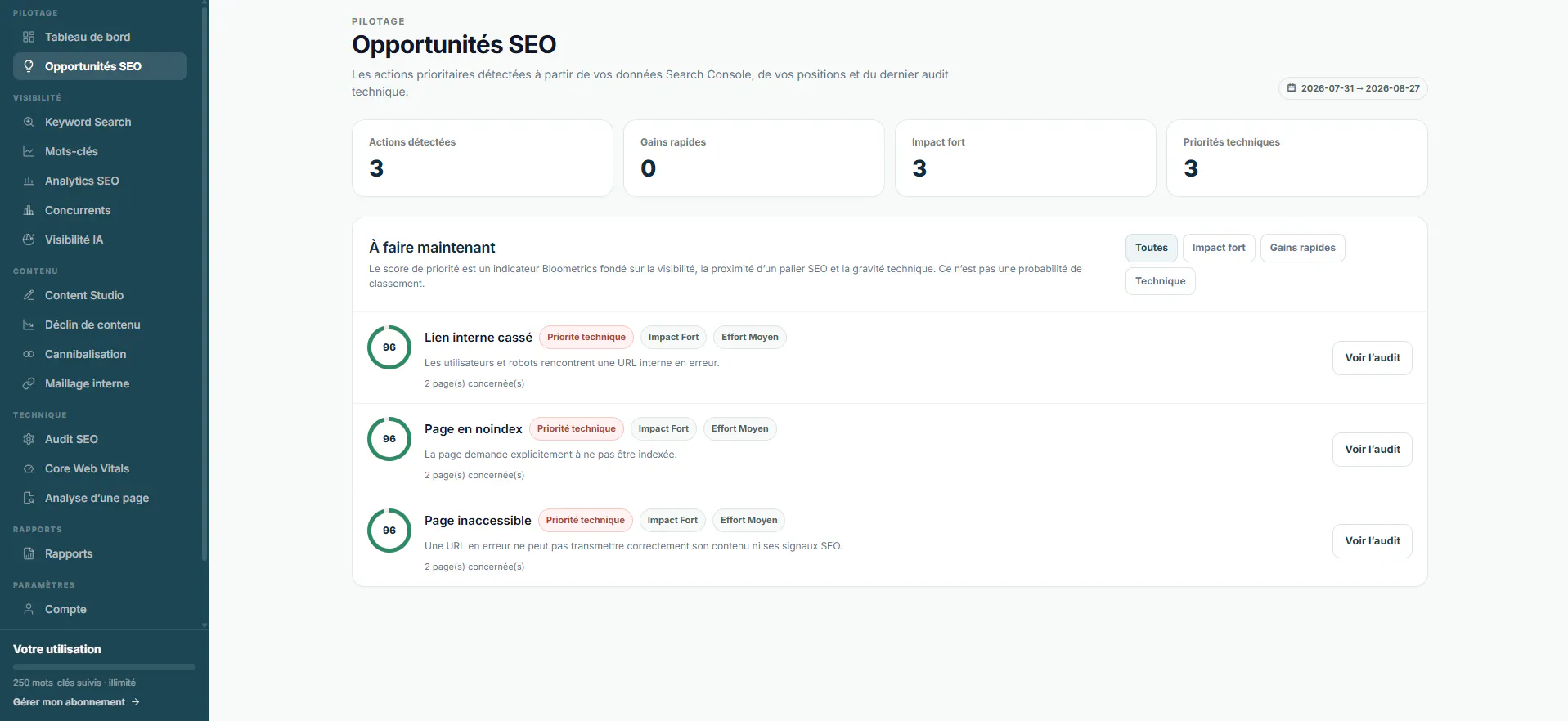Click the calendar icon in date range
The height and width of the screenshot is (721, 1568).
(x=1292, y=88)
